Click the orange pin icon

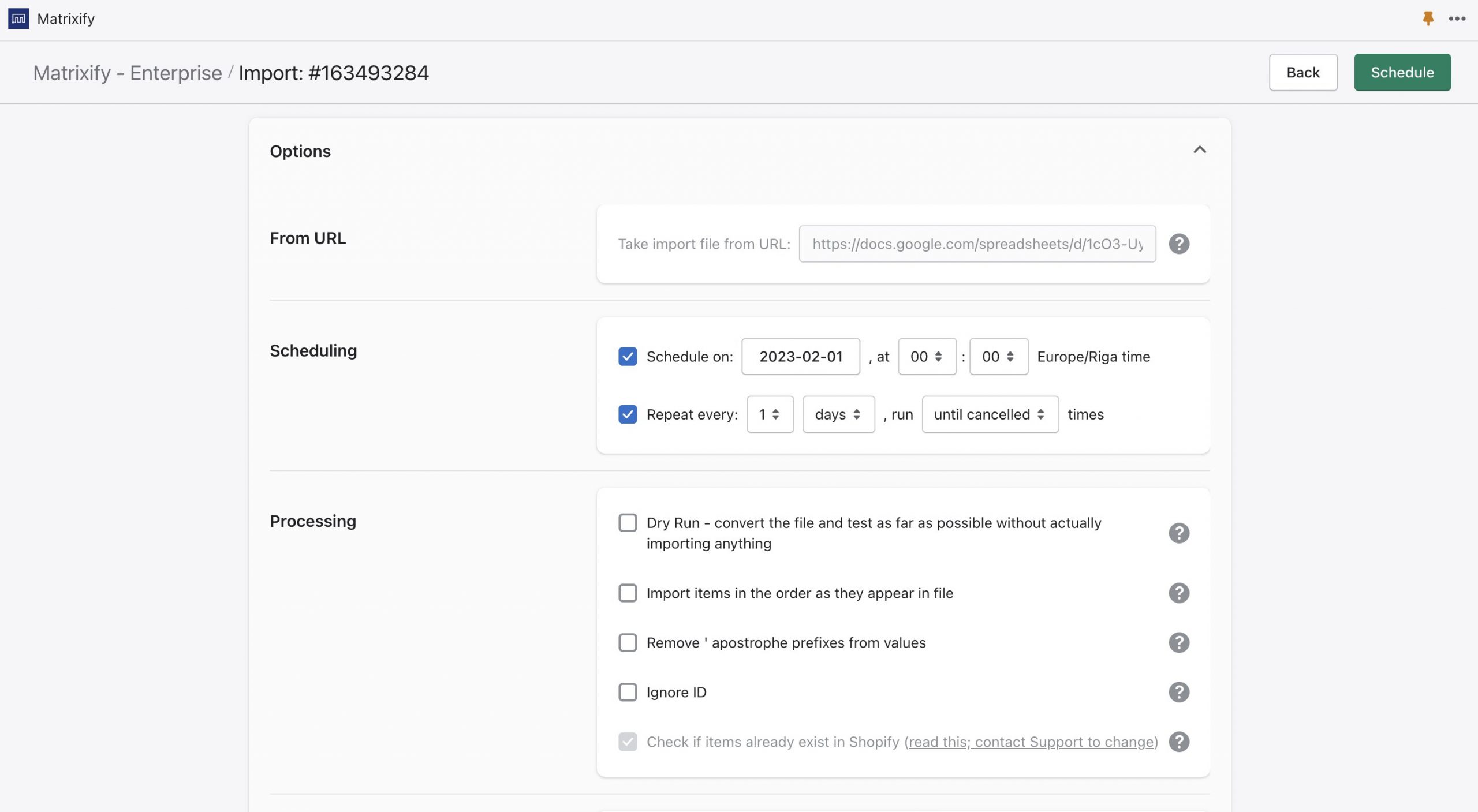point(1428,18)
